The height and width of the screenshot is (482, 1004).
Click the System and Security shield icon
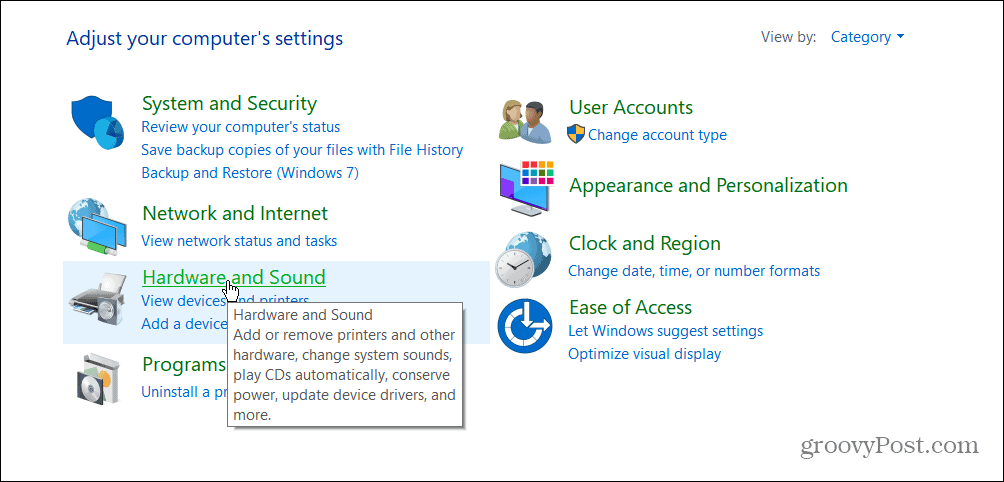pos(97,123)
